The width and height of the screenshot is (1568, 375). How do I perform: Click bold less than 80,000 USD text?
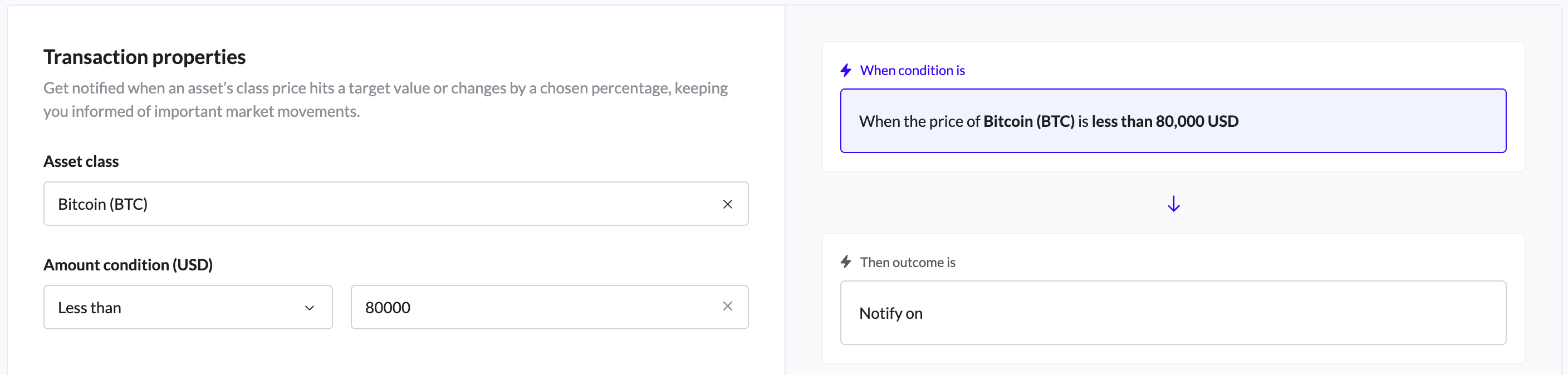pyautogui.click(x=1164, y=121)
